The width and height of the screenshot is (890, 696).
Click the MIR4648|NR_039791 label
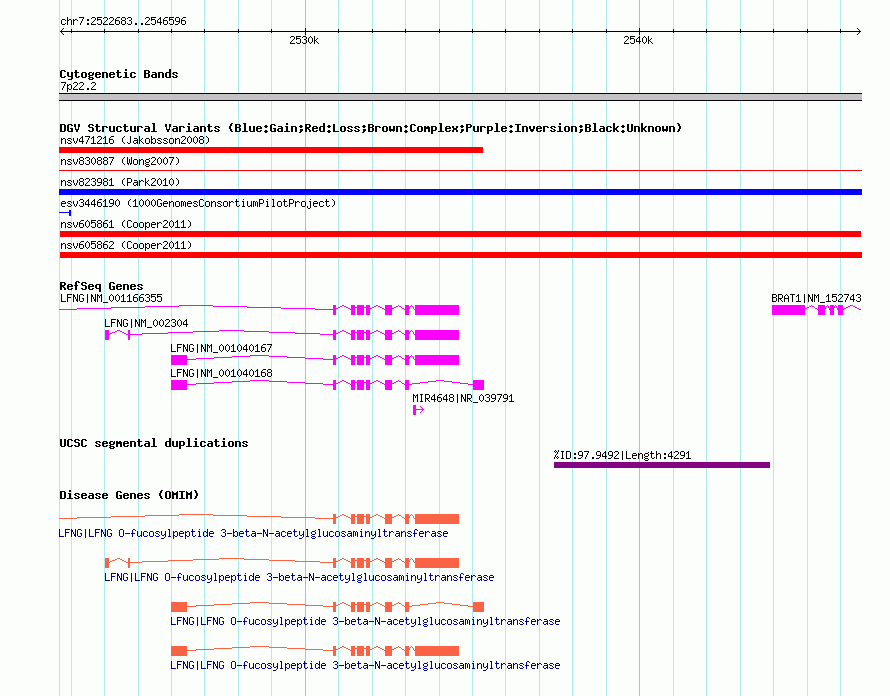tap(463, 398)
